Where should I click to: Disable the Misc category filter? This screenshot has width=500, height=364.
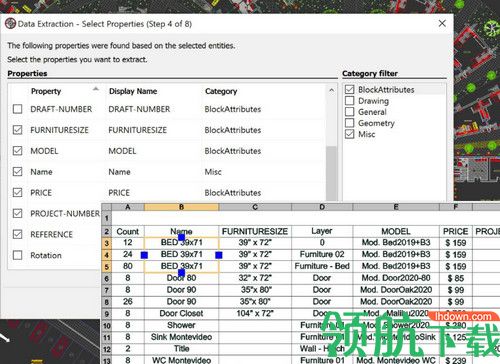tap(349, 134)
